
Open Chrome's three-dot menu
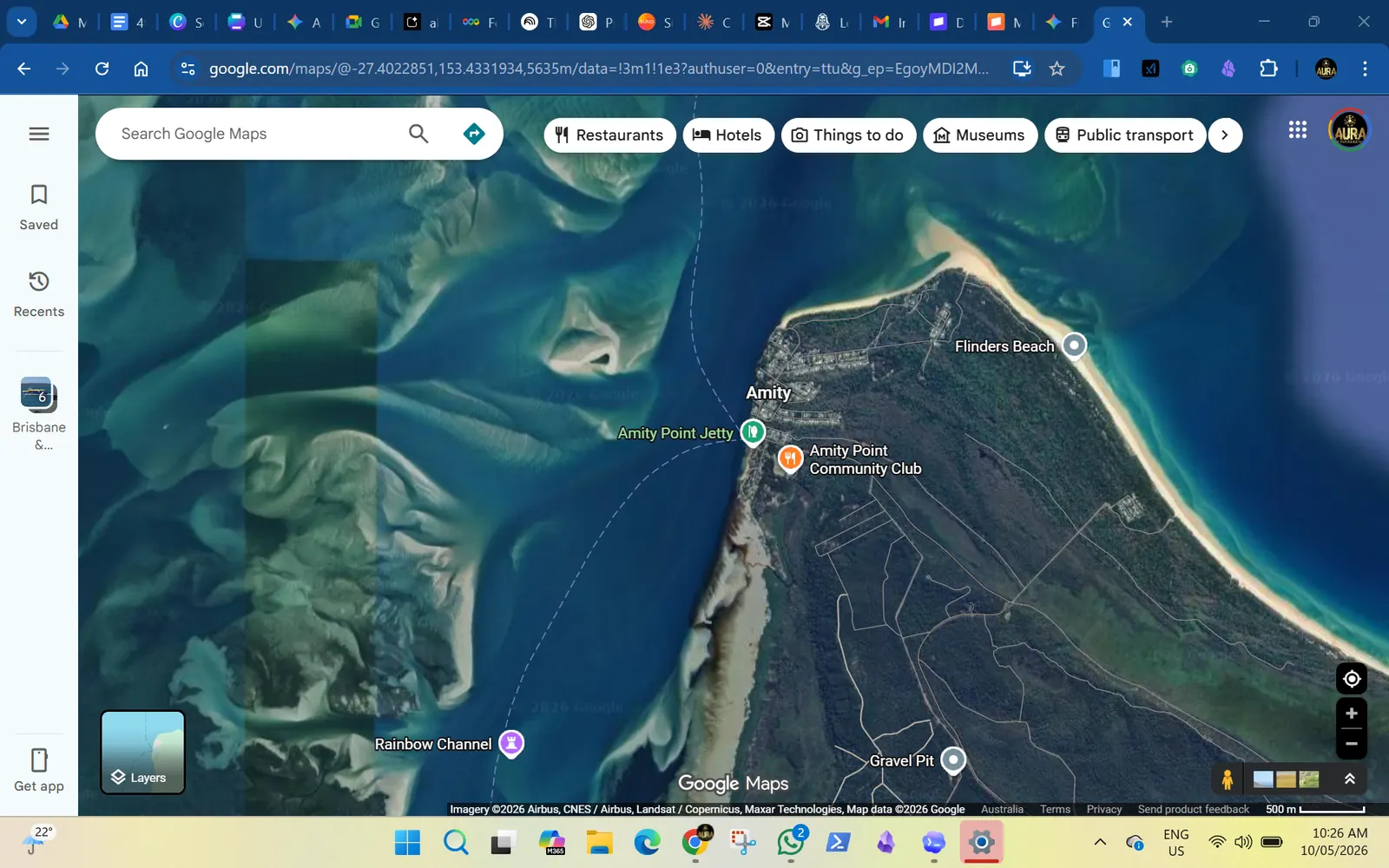pyautogui.click(x=1365, y=69)
